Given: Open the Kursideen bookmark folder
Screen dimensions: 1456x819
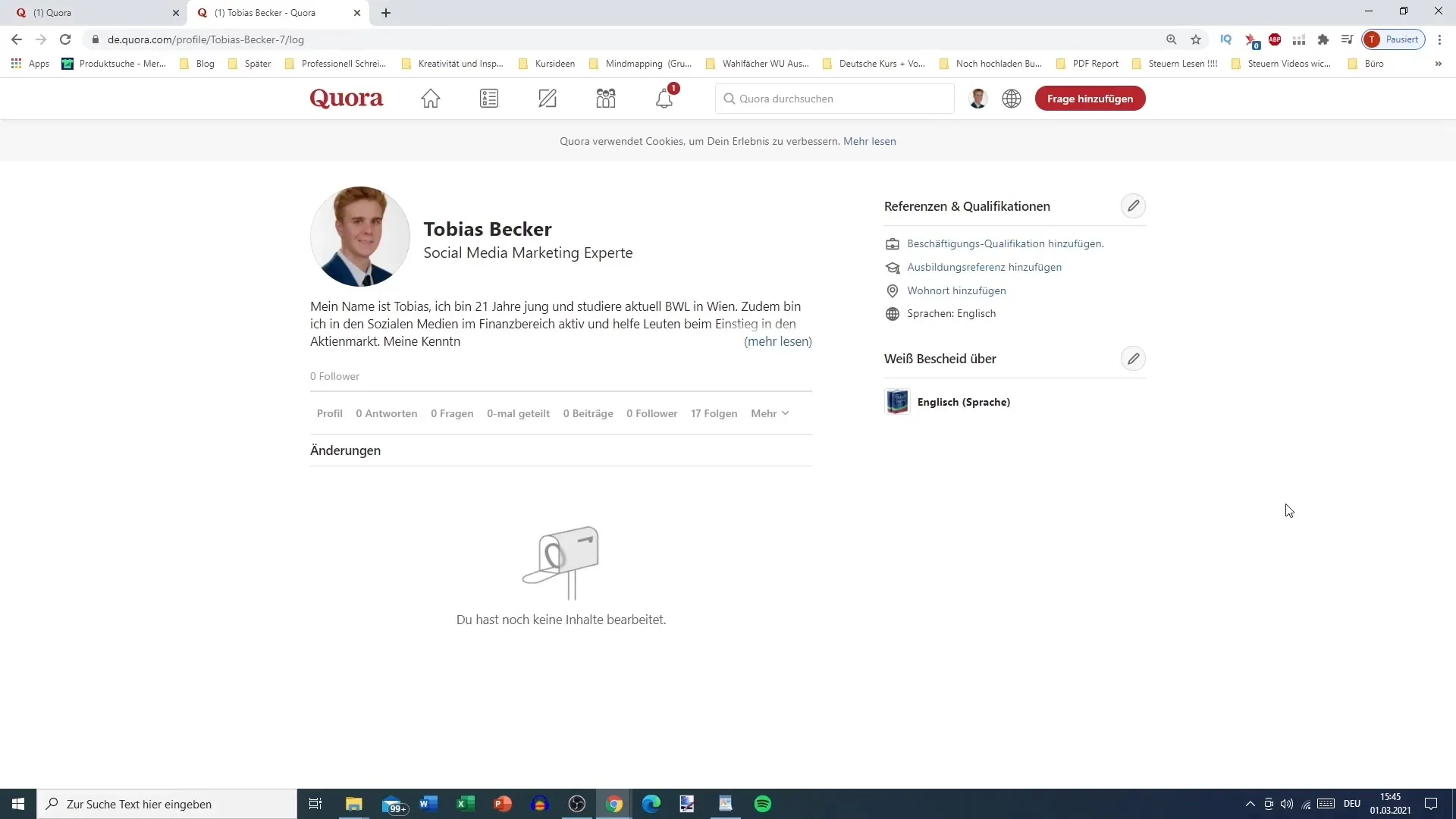Looking at the screenshot, I should pyautogui.click(x=547, y=64).
